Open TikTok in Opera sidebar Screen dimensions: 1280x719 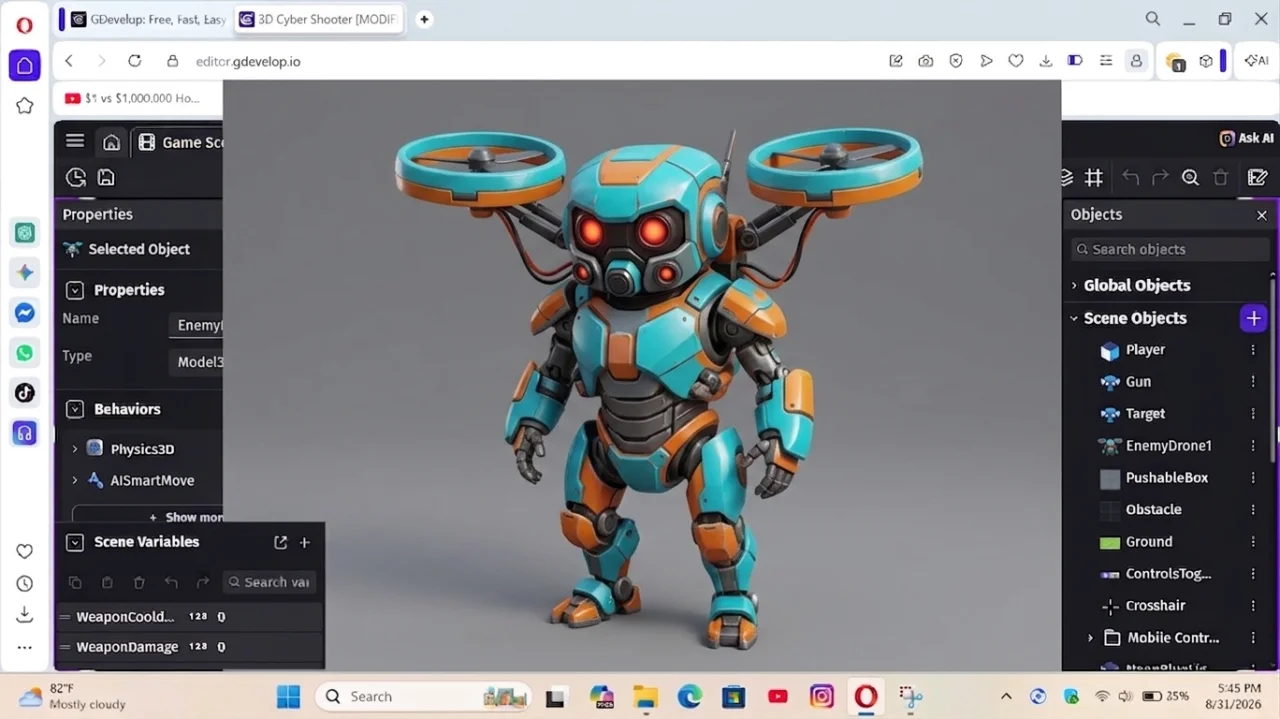[25, 393]
